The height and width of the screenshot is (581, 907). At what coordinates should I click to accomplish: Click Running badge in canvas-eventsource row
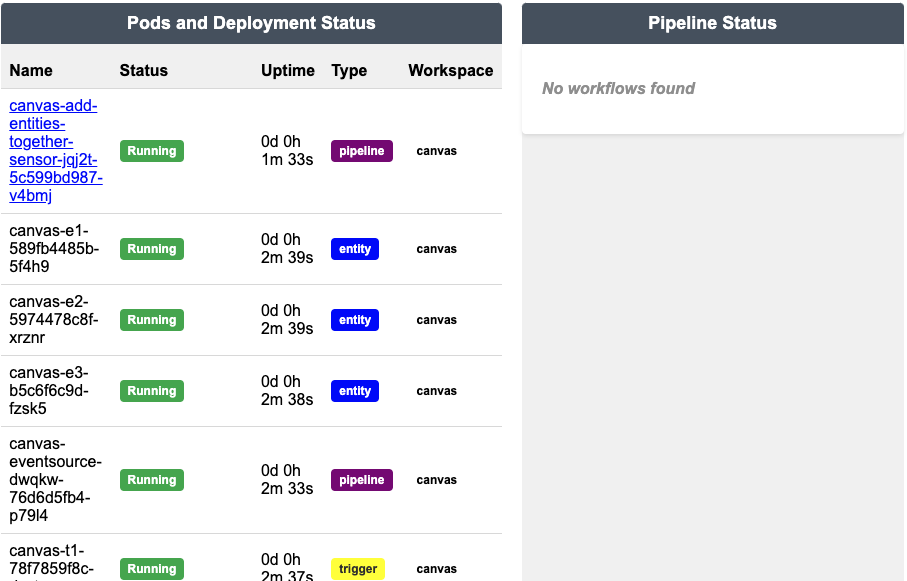coord(152,480)
